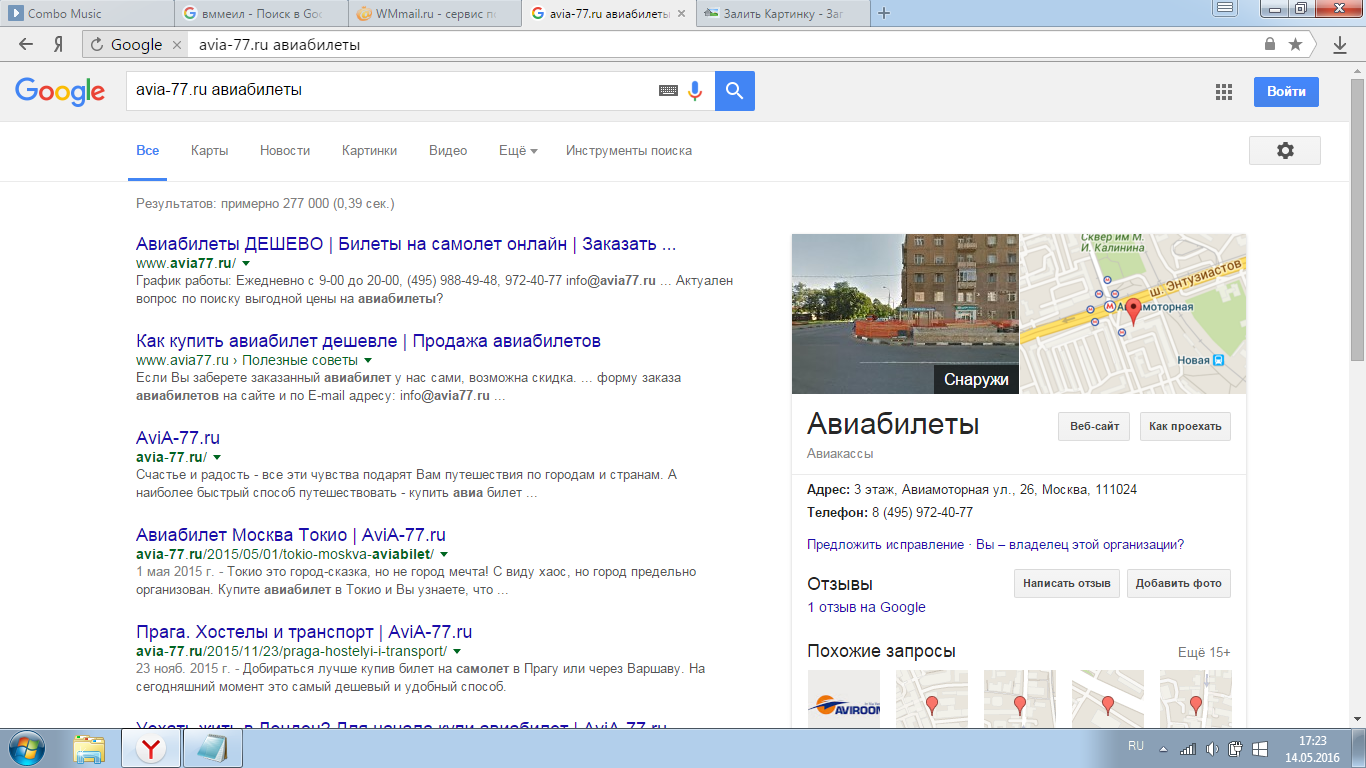Open the browser downloads arrow
The height and width of the screenshot is (768, 1366).
[x=1340, y=45]
